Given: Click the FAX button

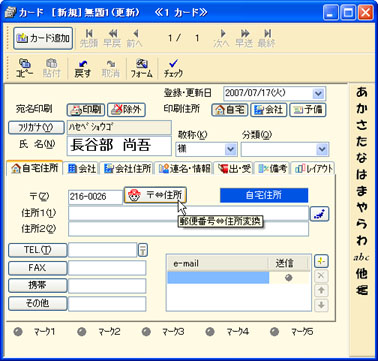Looking at the screenshot, I should coord(38,268).
